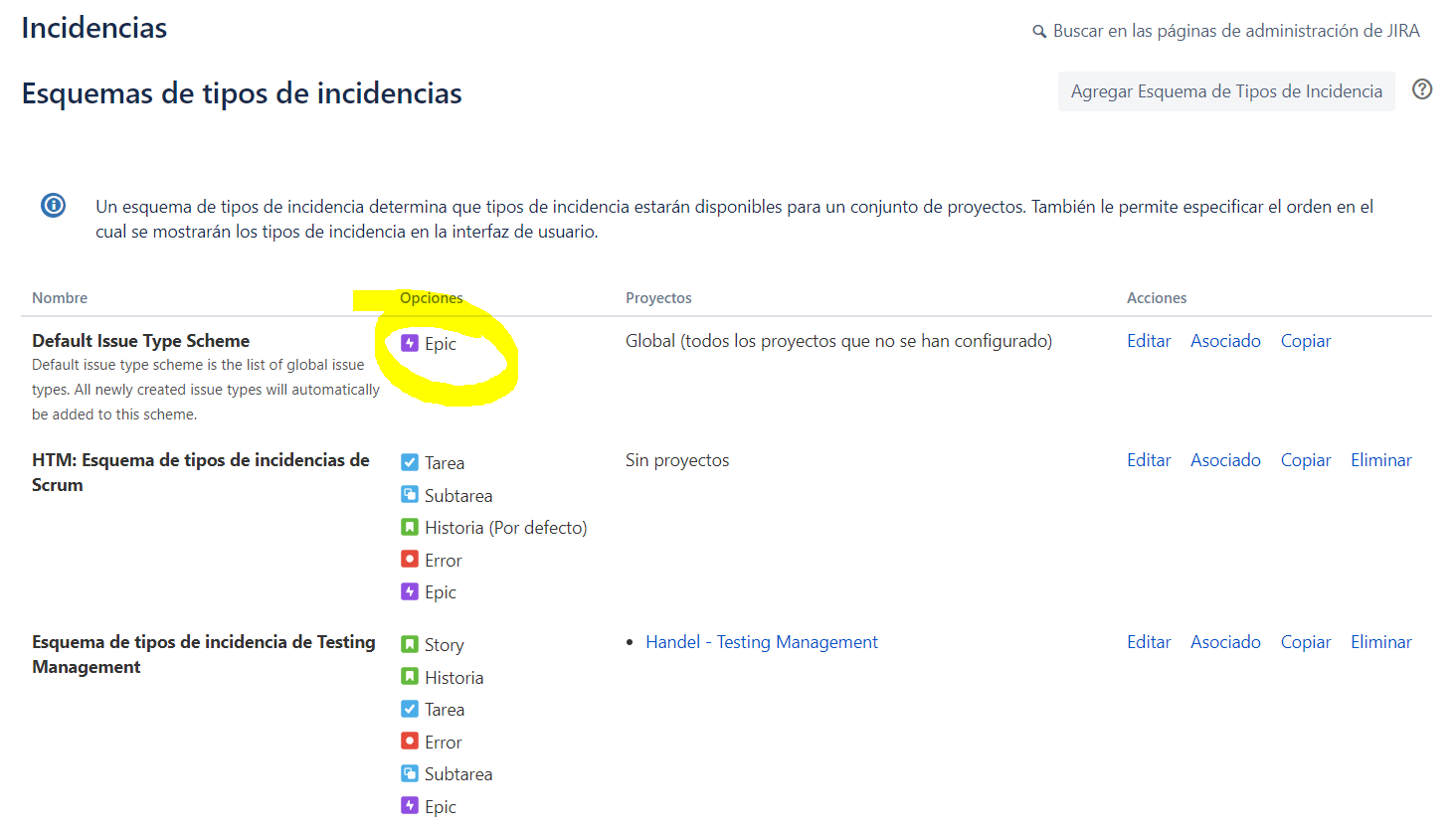
Task: Click the Sin proyectos text
Action: [x=677, y=460]
